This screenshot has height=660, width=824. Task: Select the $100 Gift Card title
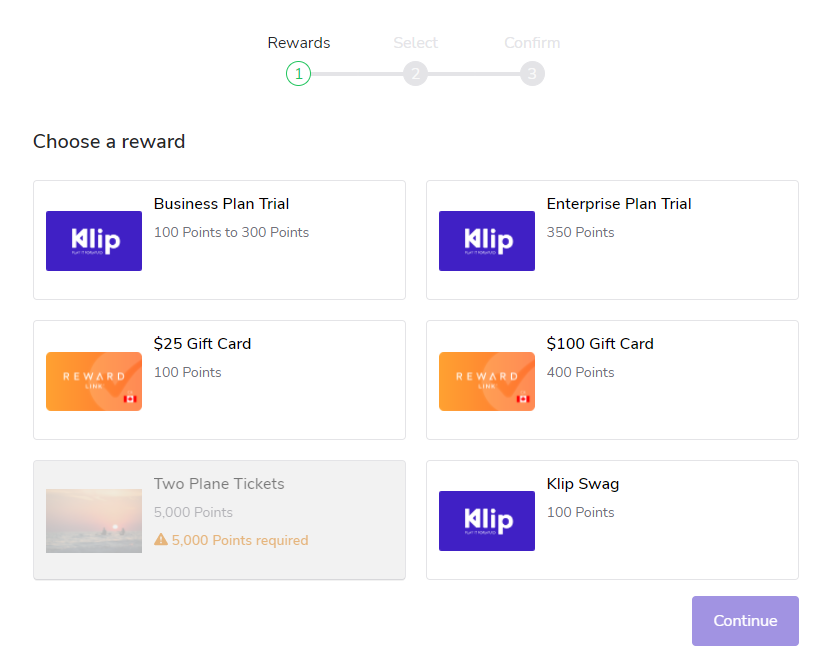(x=600, y=344)
